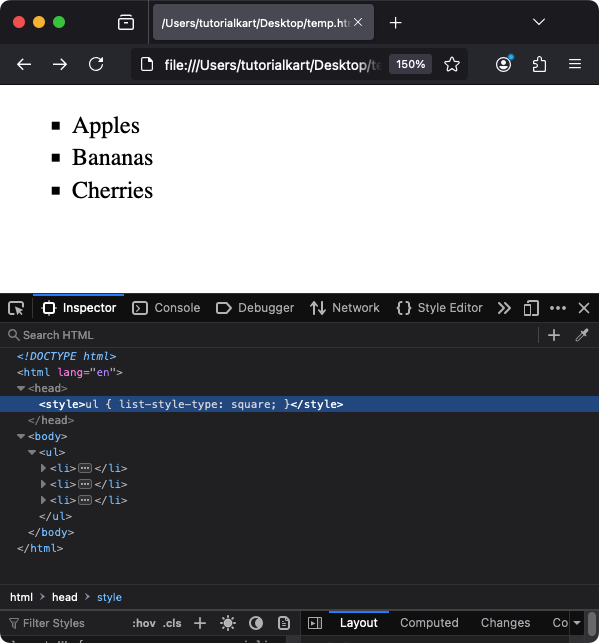Activate the pick element from page tool
This screenshot has width=599, height=643.
16,308
